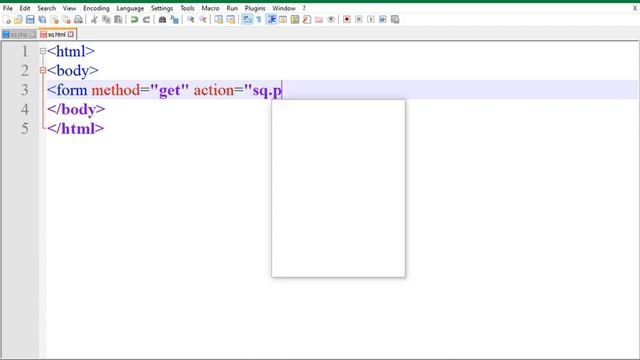Open the Macro menu

point(211,8)
